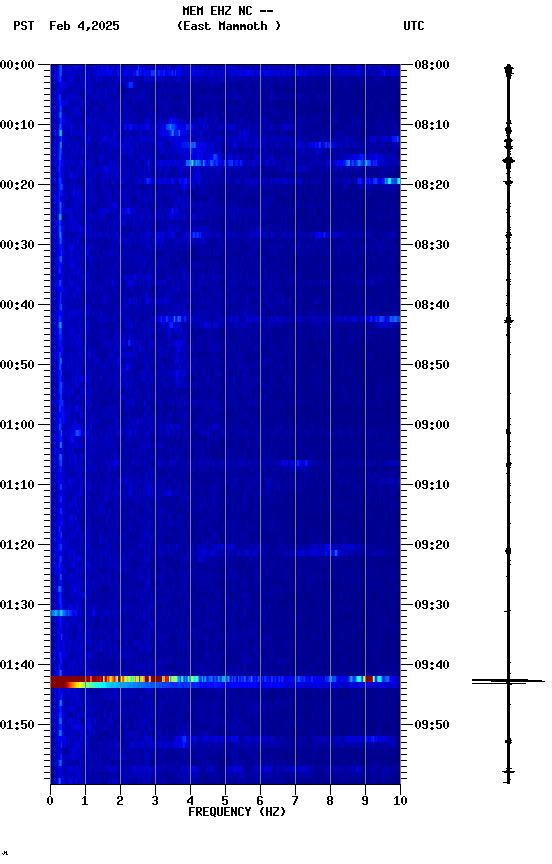Click the UTC time label 09:00

[x=432, y=425]
